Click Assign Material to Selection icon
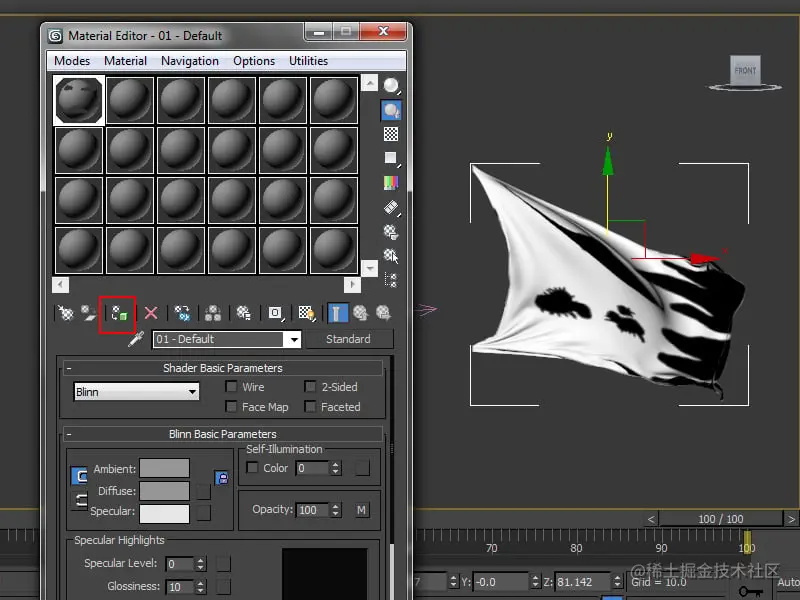800x600 pixels. (x=118, y=313)
